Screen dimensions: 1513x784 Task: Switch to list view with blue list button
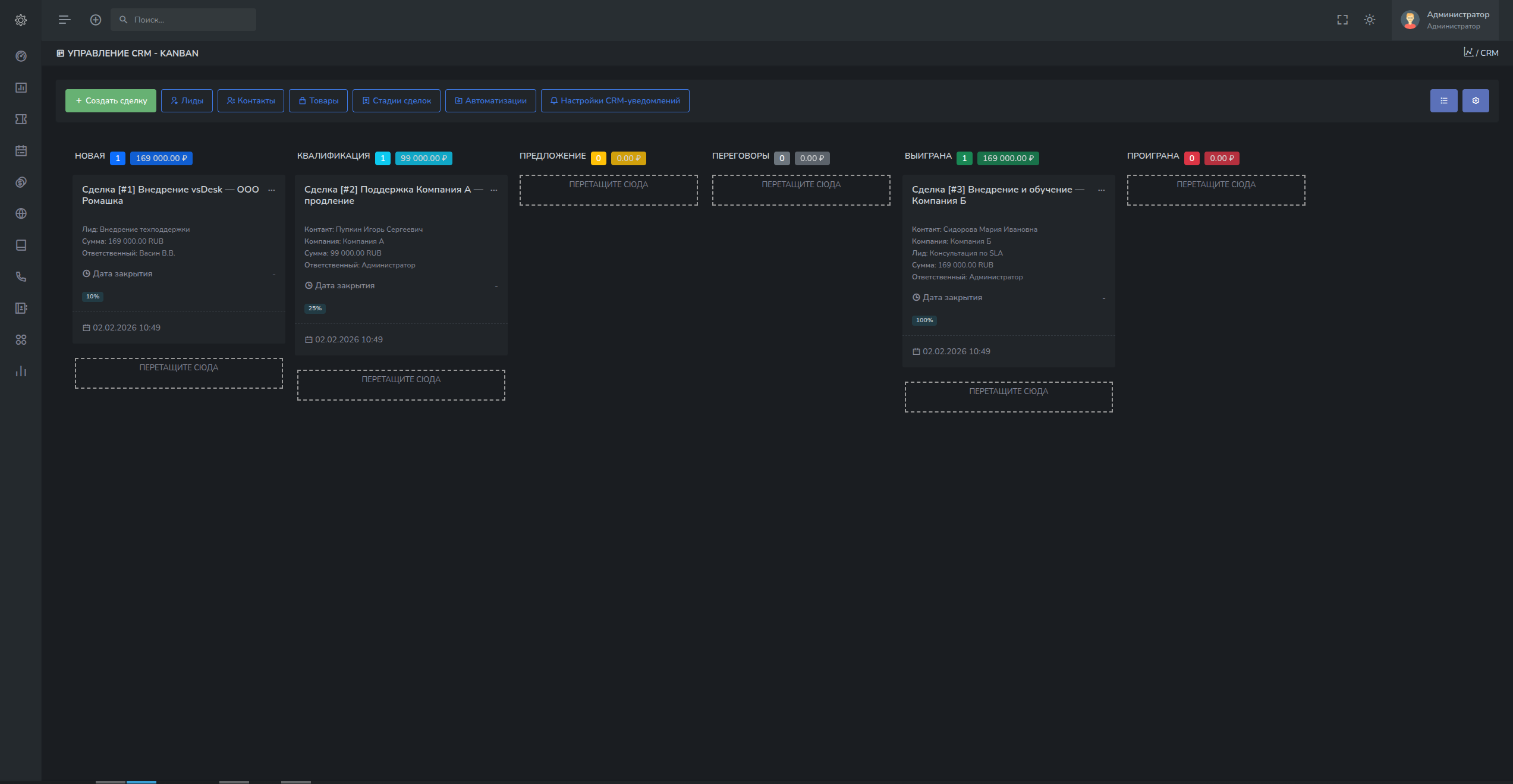[x=1443, y=101]
